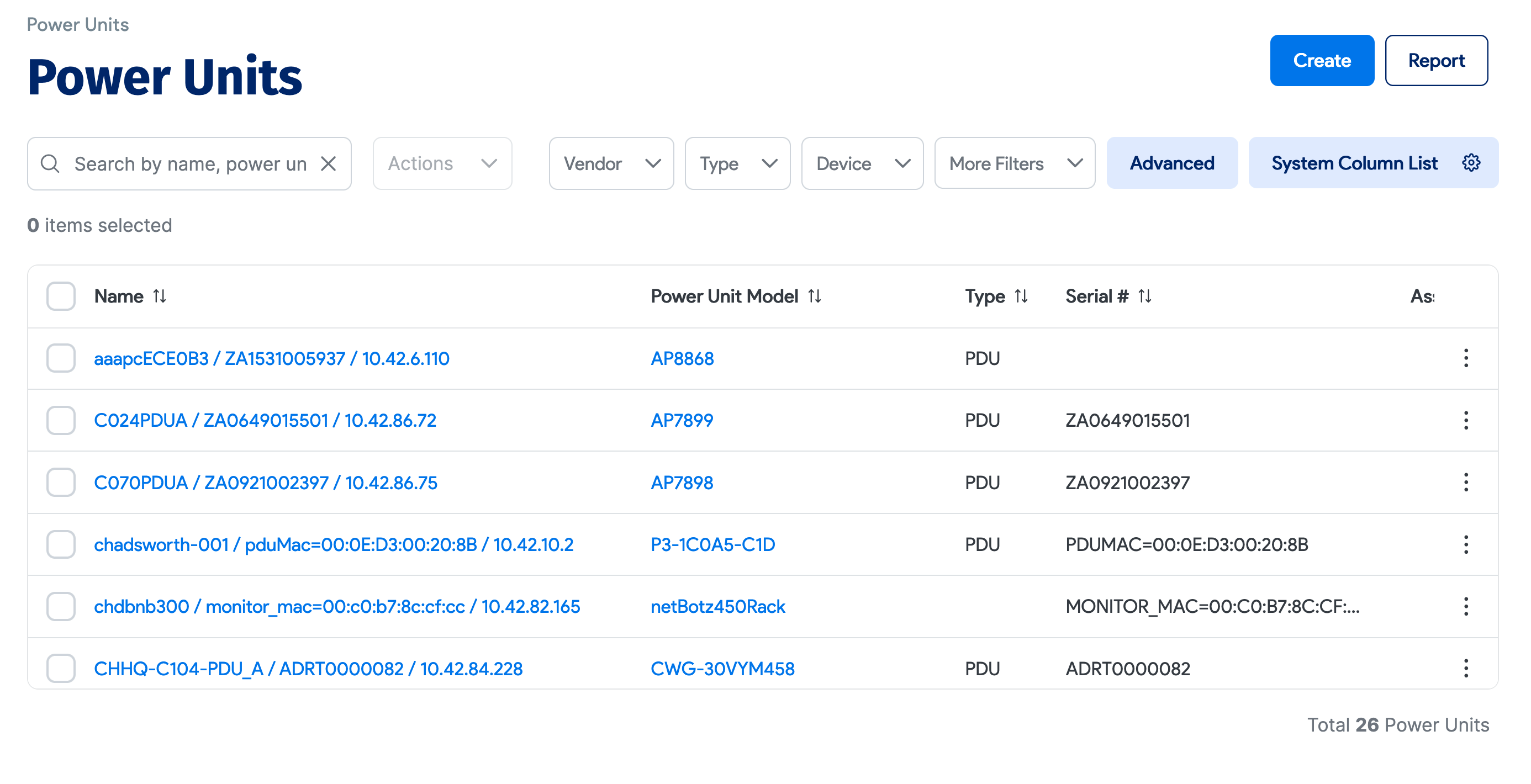Open the three-dot menu on the C024PDUA row
Viewport: 1531px width, 784px height.
1466,420
